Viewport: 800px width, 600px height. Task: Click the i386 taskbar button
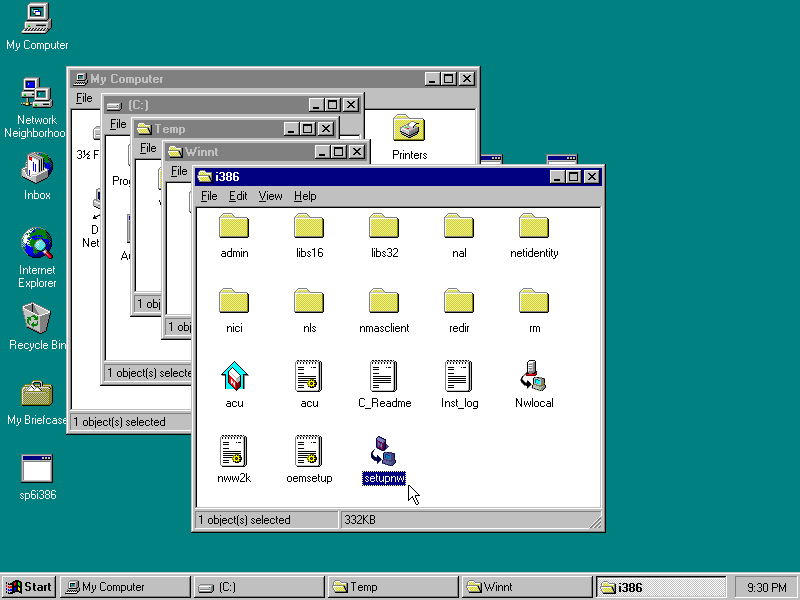pyautogui.click(x=660, y=587)
